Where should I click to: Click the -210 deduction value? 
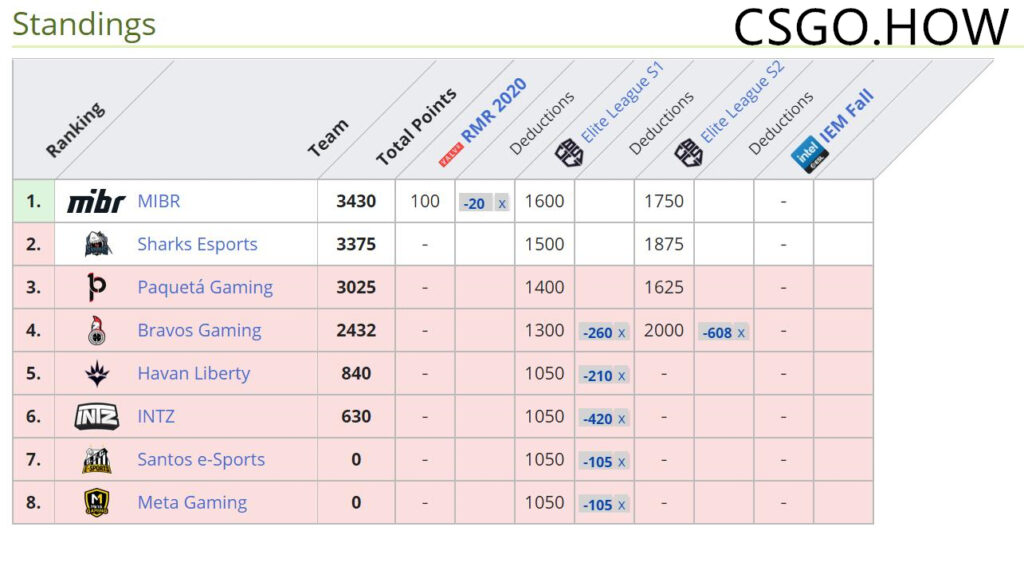[597, 376]
